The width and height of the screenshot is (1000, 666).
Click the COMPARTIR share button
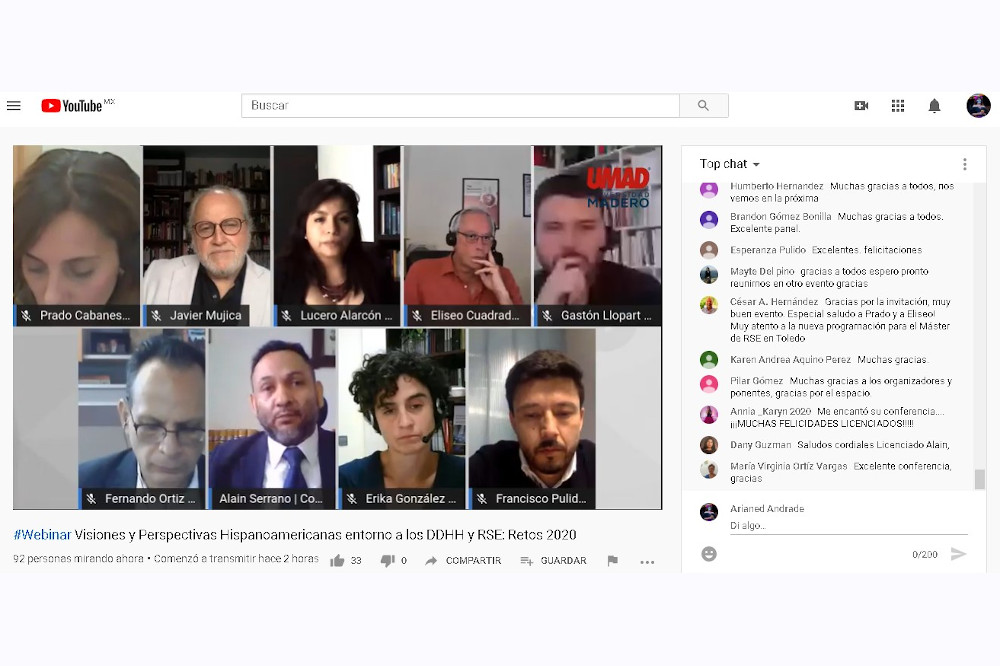[464, 561]
